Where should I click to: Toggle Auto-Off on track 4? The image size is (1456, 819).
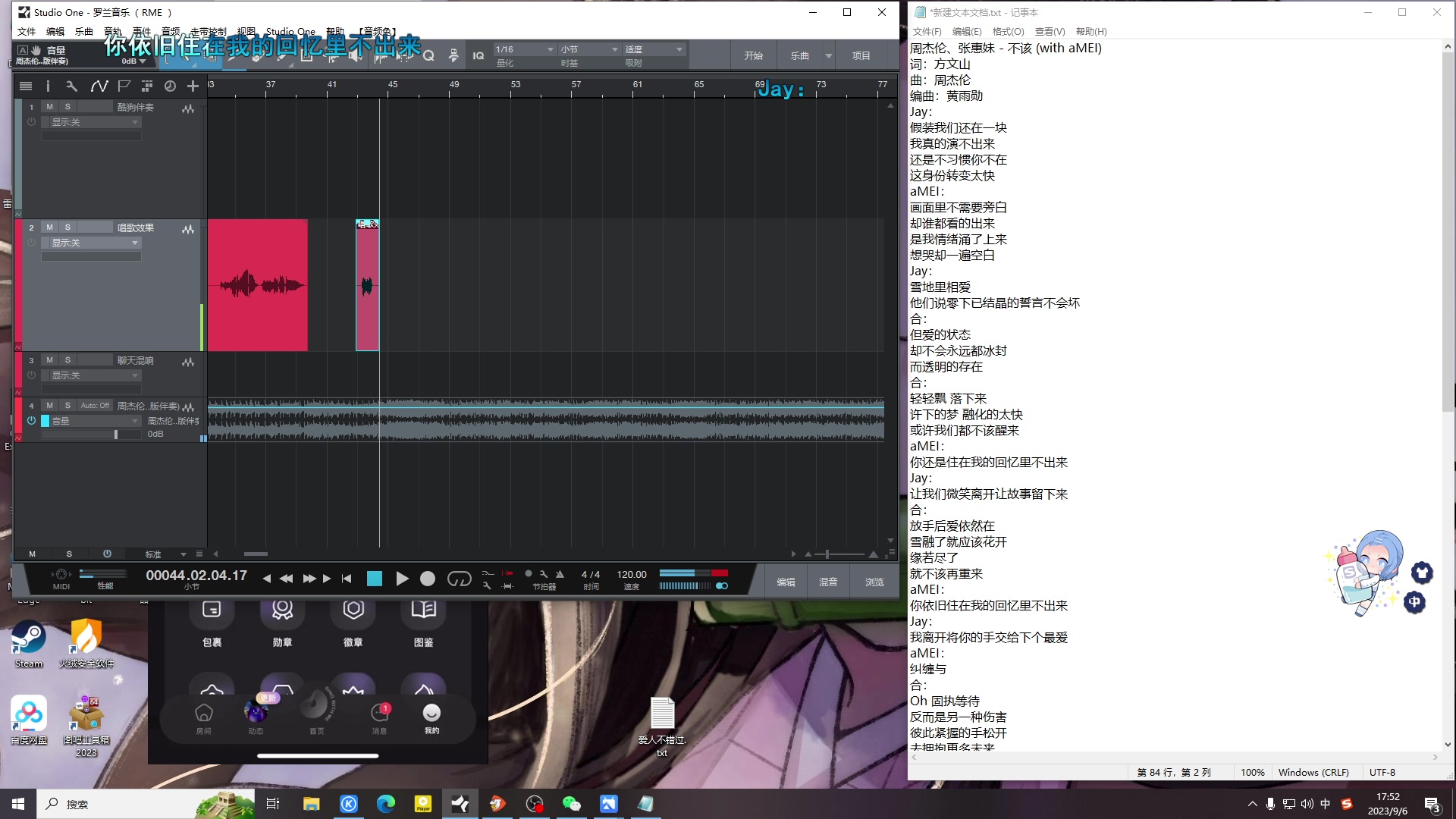coord(93,405)
